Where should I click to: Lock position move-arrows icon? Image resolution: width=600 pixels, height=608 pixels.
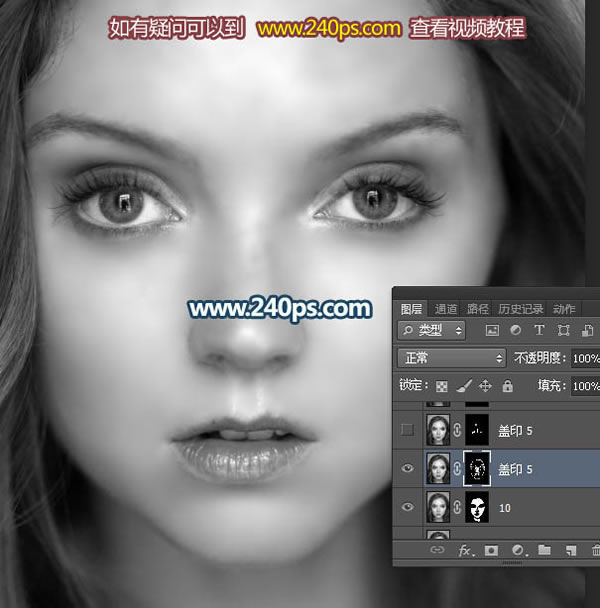point(485,386)
